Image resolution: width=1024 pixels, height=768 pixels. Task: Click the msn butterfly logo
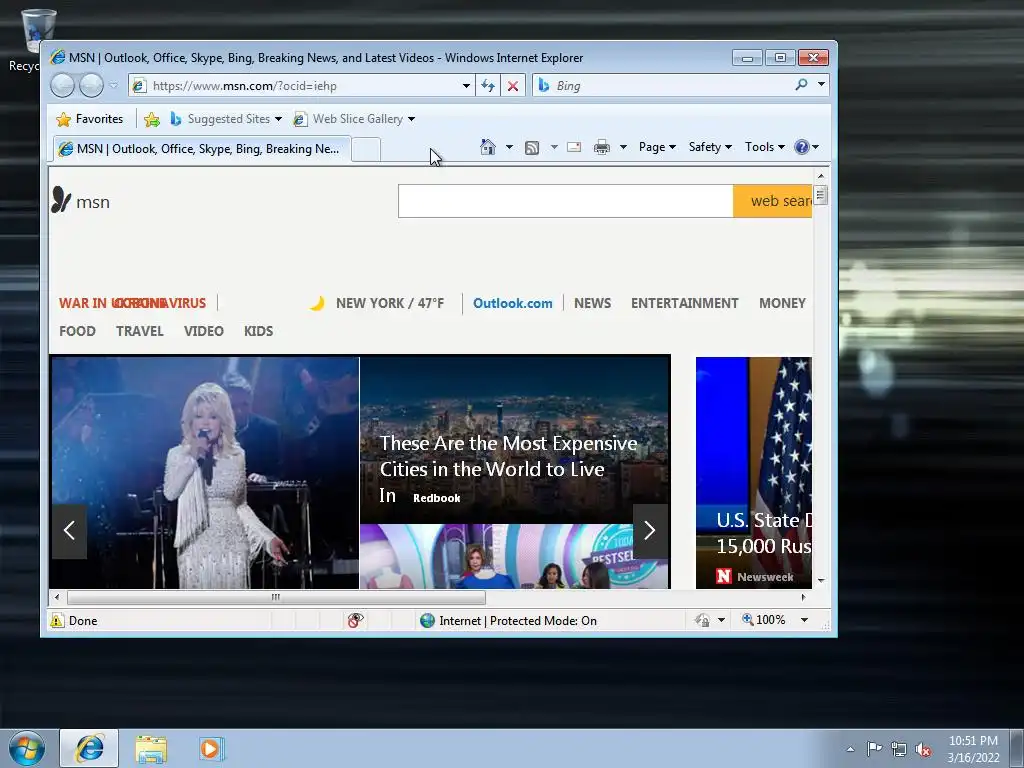tap(61, 200)
